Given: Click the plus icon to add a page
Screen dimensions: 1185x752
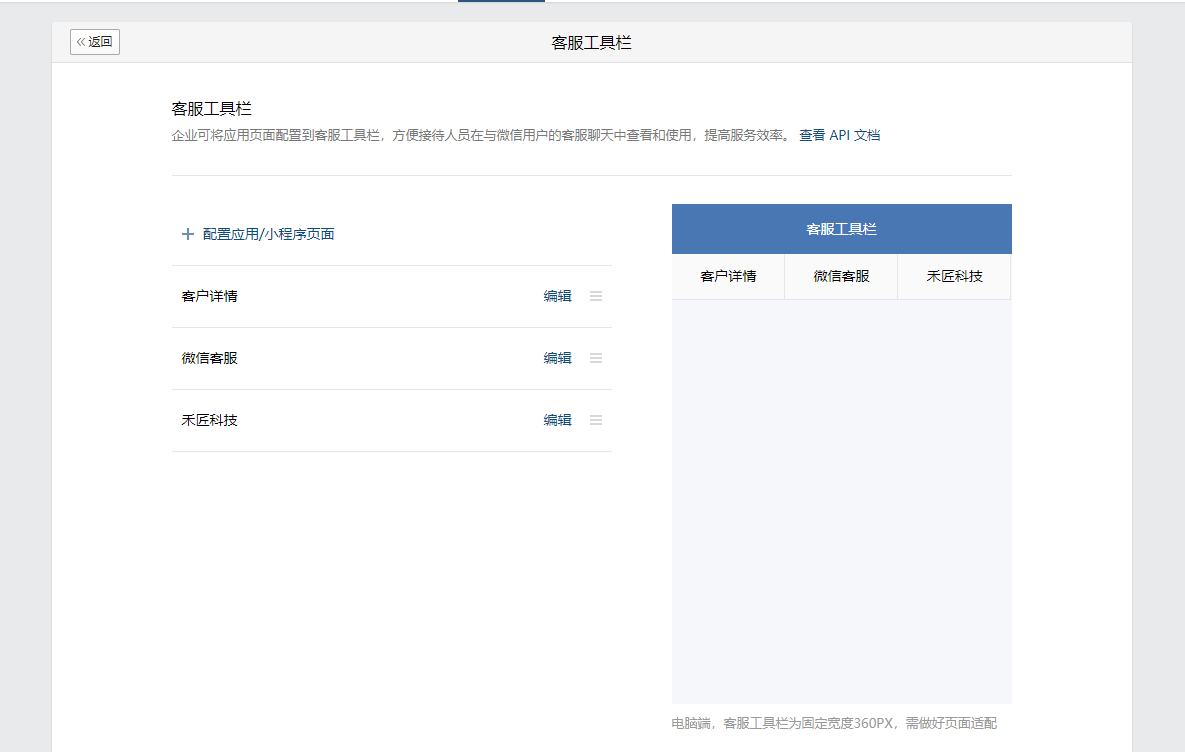Looking at the screenshot, I should point(187,234).
